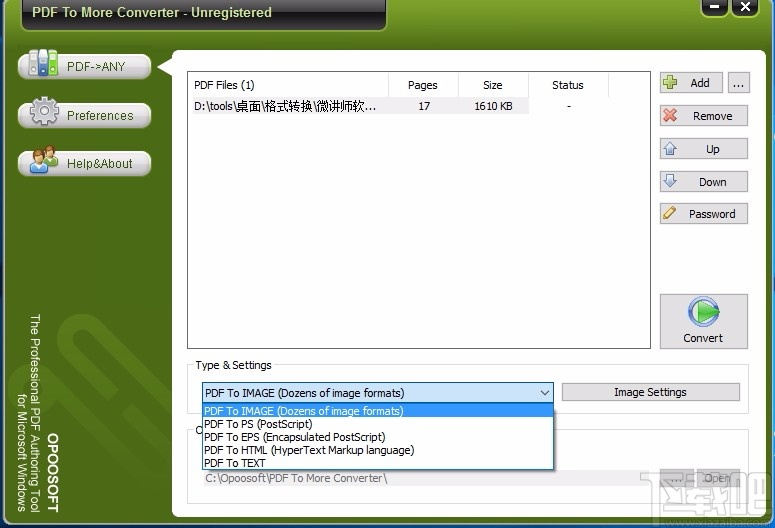The height and width of the screenshot is (528, 775).
Task: Click the Up arrow icon
Action: [x=670, y=148]
